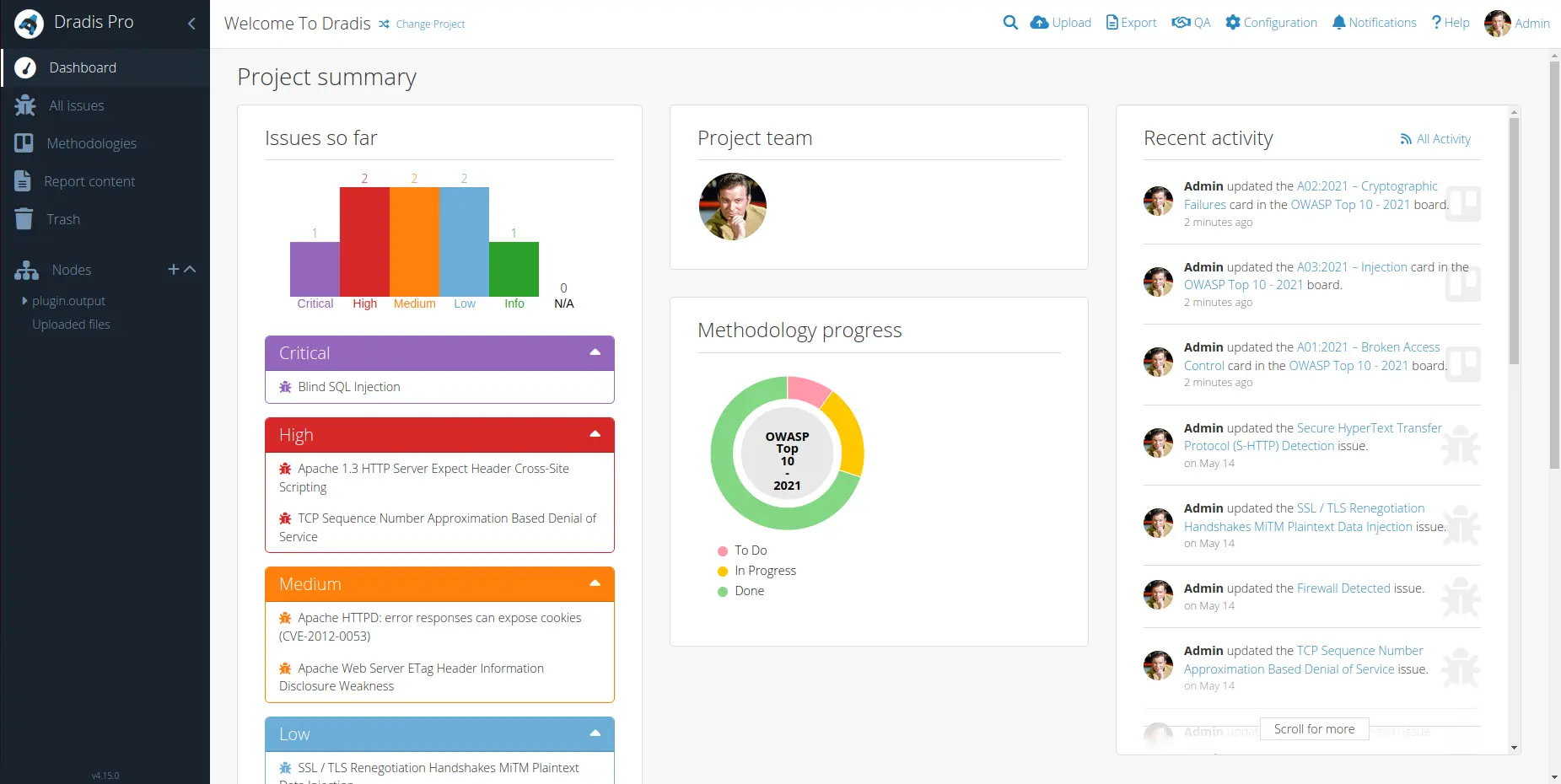1561x784 pixels.
Task: Click the OWASP Top 10 donut chart
Action: [787, 454]
